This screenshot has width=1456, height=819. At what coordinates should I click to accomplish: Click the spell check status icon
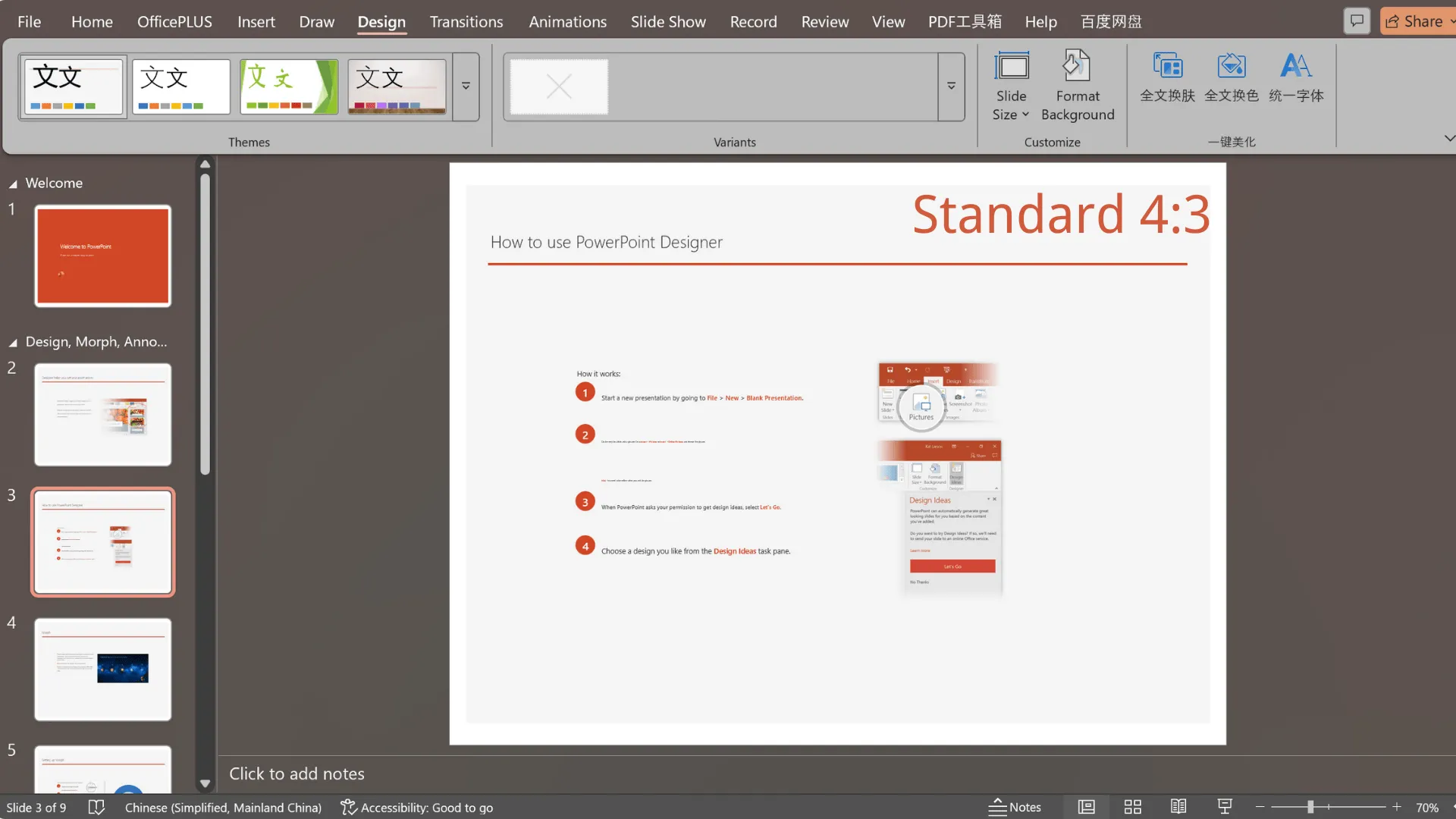[x=96, y=807]
